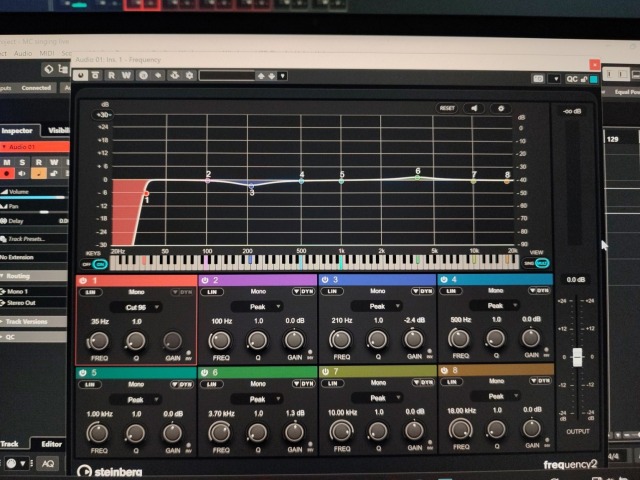Click band 3 gain value -2.4 dB

[x=414, y=320]
